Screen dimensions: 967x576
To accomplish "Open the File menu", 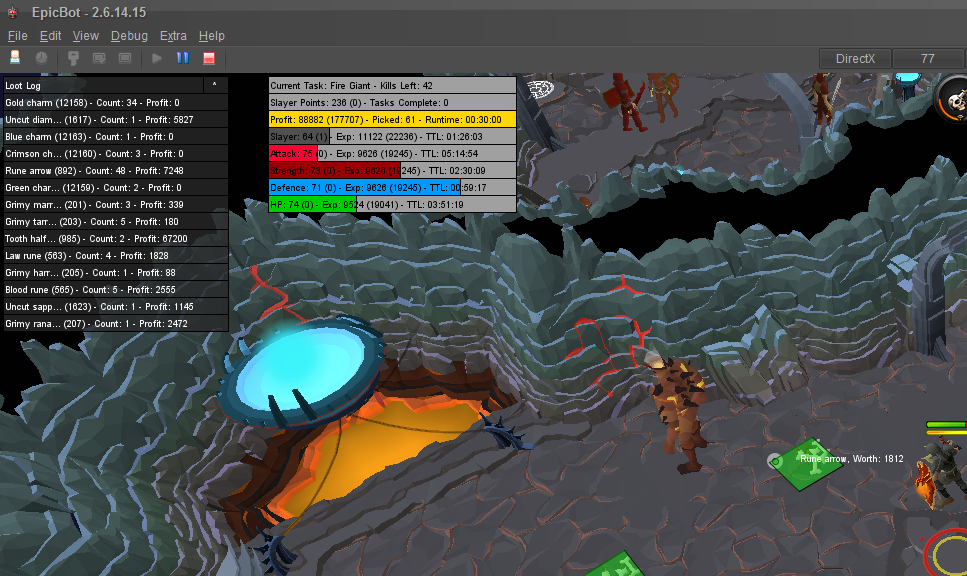I will (x=17, y=36).
